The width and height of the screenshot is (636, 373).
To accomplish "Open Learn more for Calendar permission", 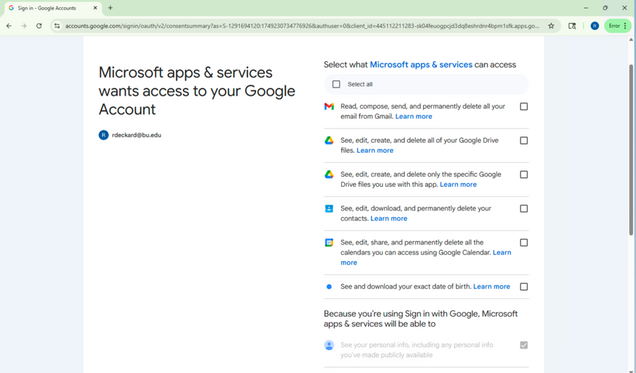I will click(502, 253).
